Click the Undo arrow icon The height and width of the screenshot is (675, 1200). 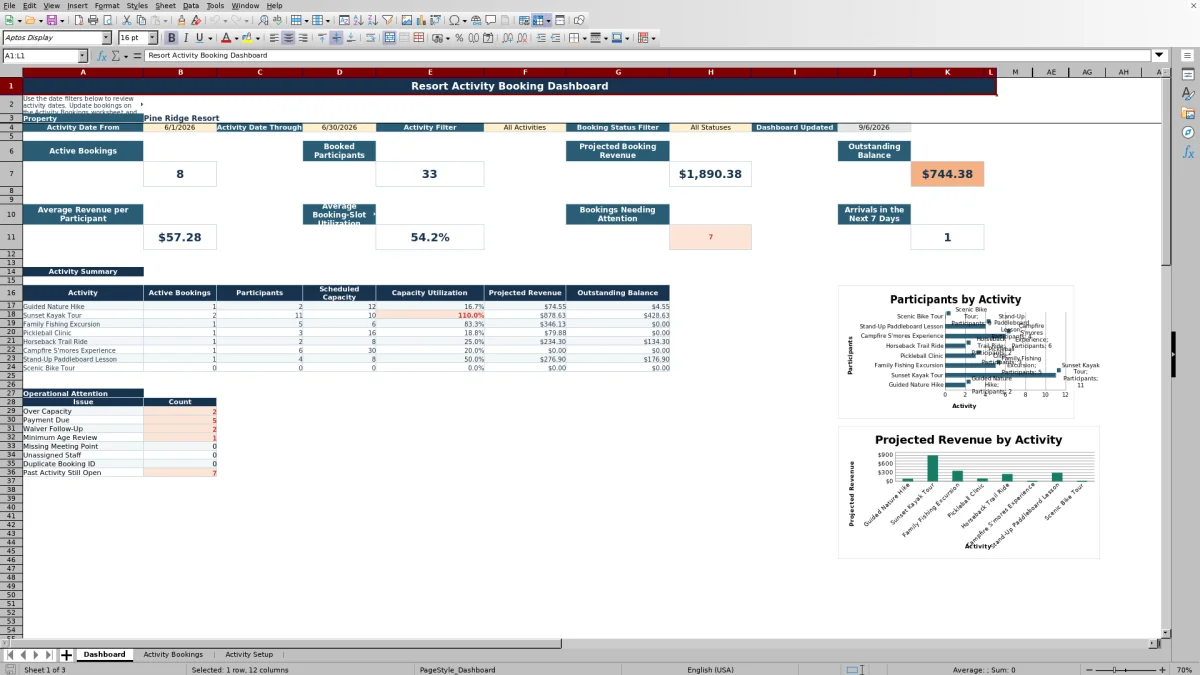click(215, 20)
